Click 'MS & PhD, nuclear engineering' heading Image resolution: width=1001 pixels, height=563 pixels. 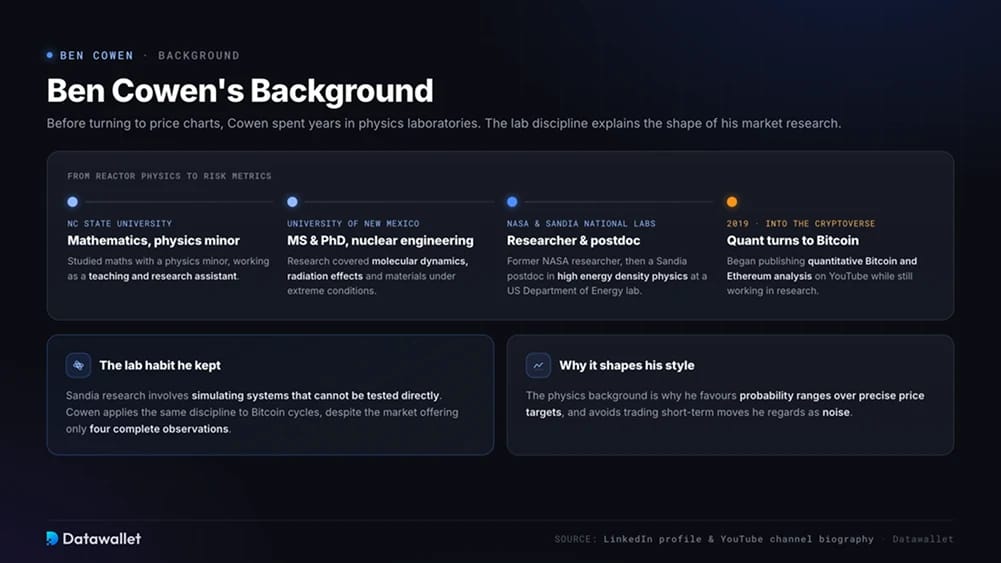380,241
